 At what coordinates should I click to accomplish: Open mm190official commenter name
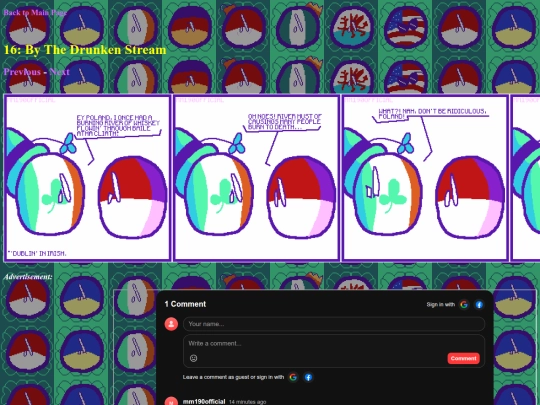pos(204,402)
